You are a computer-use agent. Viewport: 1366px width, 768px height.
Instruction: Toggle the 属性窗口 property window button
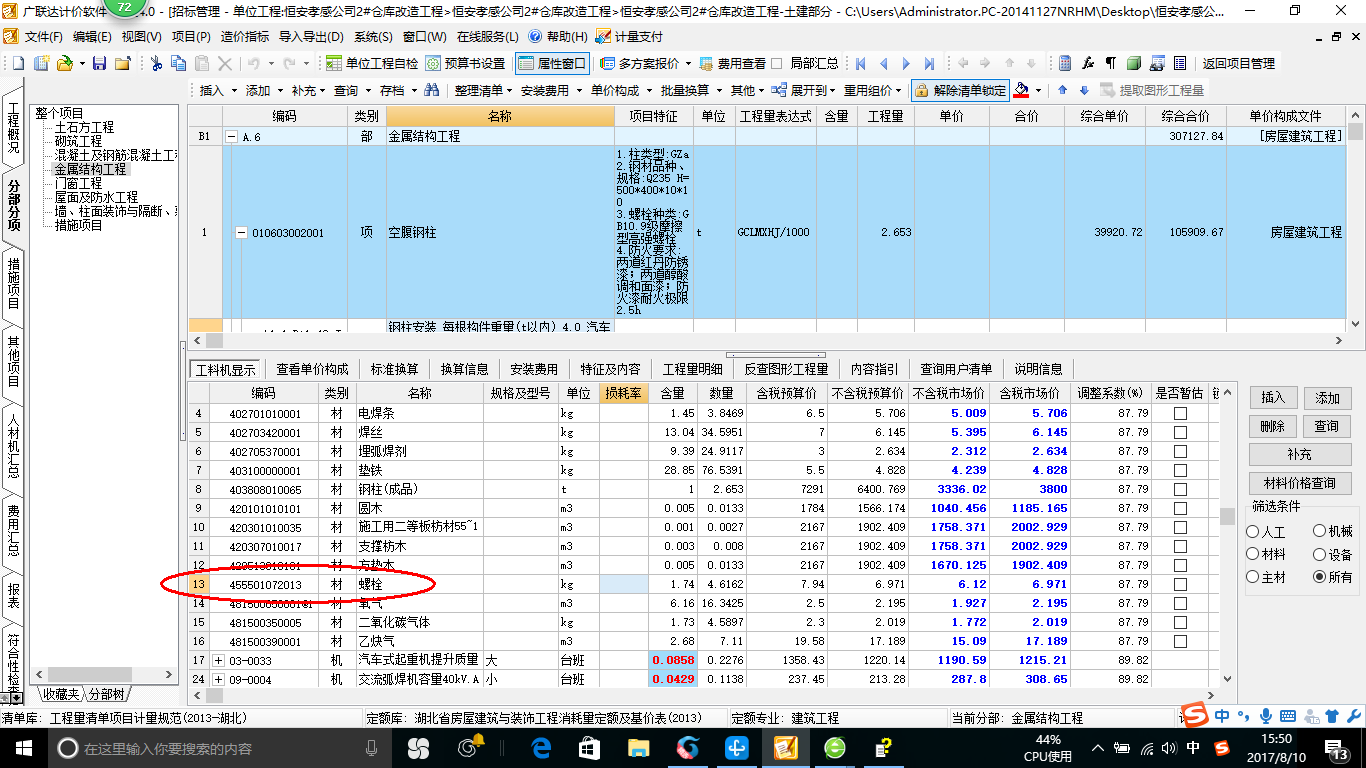(552, 63)
